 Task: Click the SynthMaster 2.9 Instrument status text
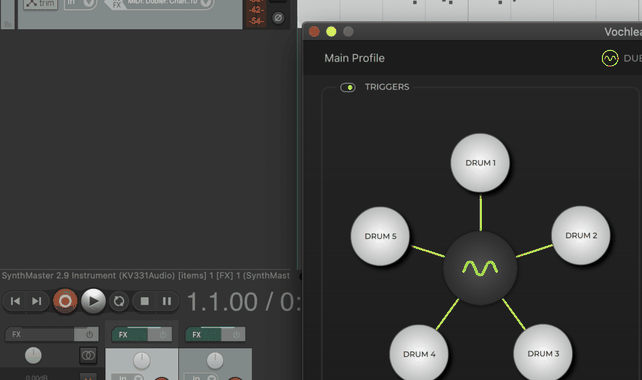pyautogui.click(x=146, y=276)
